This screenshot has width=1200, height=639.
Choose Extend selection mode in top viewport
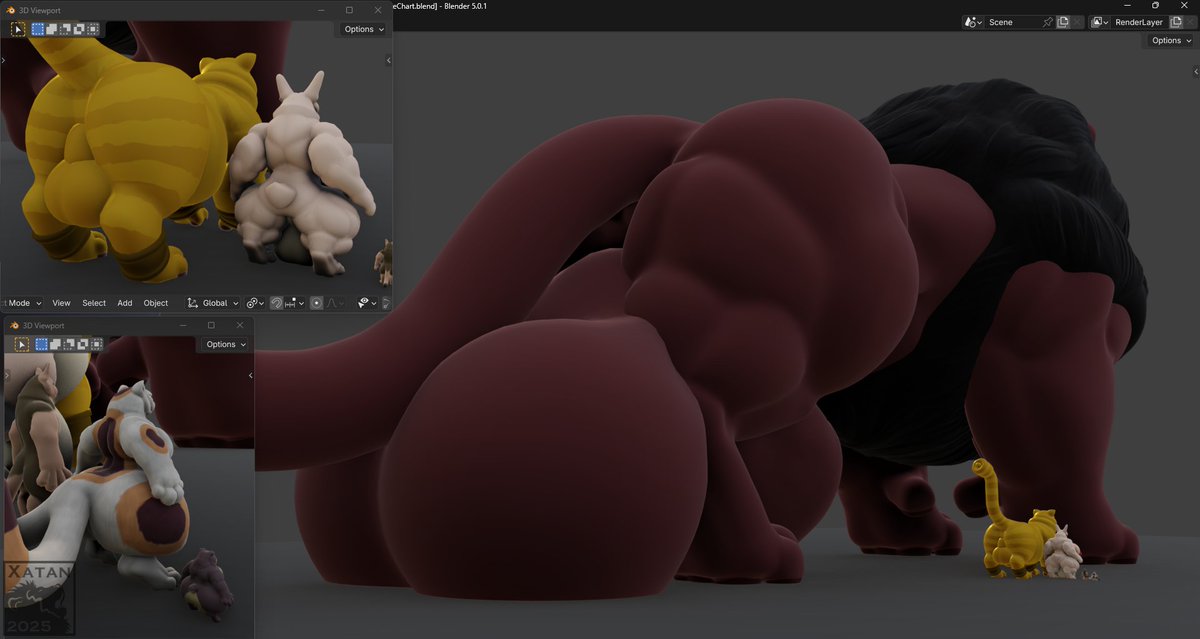[52, 29]
